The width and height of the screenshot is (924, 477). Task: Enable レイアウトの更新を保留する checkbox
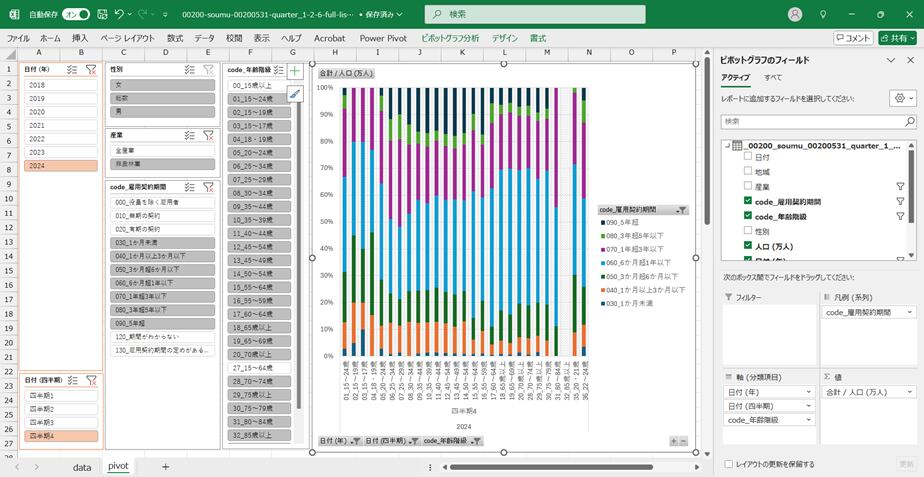coord(727,464)
